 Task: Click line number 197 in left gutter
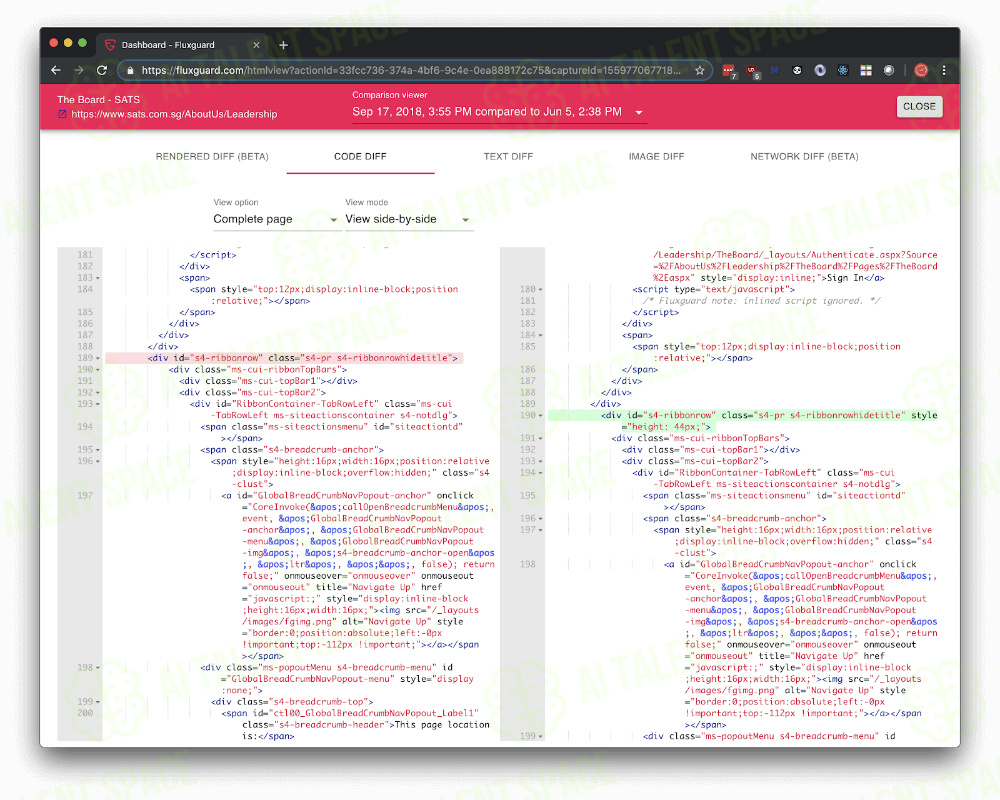click(85, 496)
